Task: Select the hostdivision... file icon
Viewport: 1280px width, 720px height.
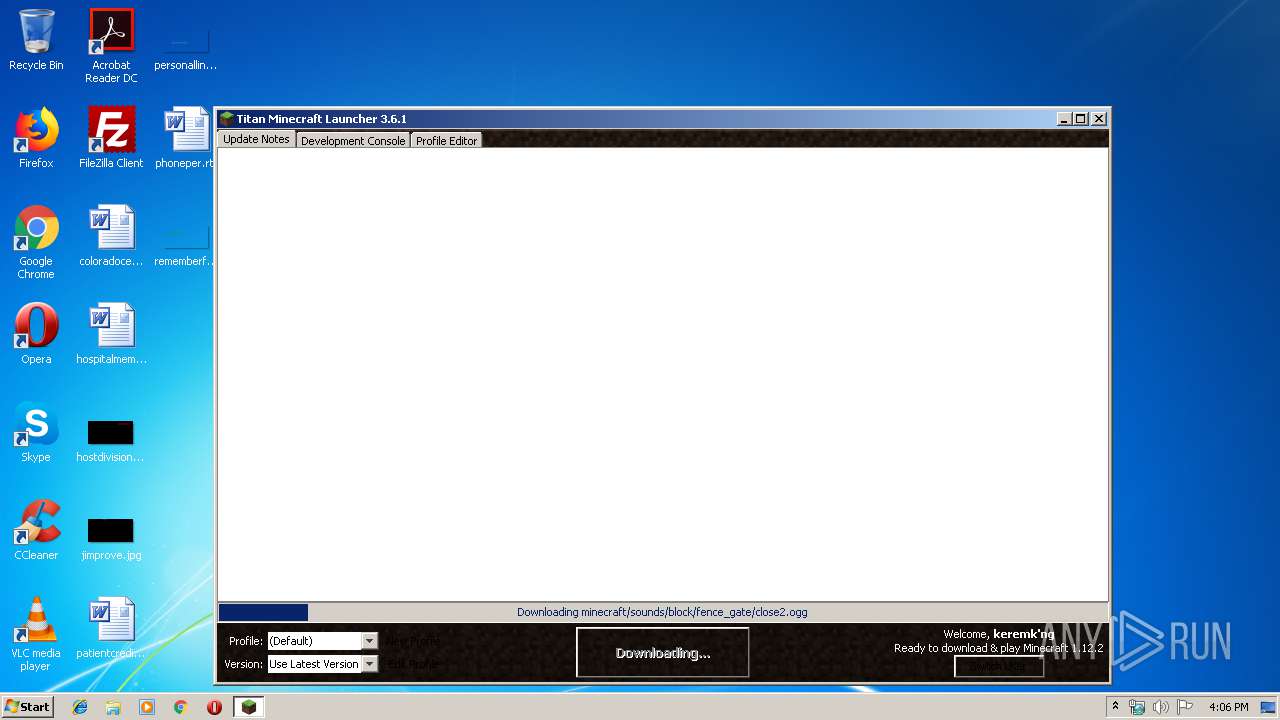Action: pyautogui.click(x=110, y=440)
